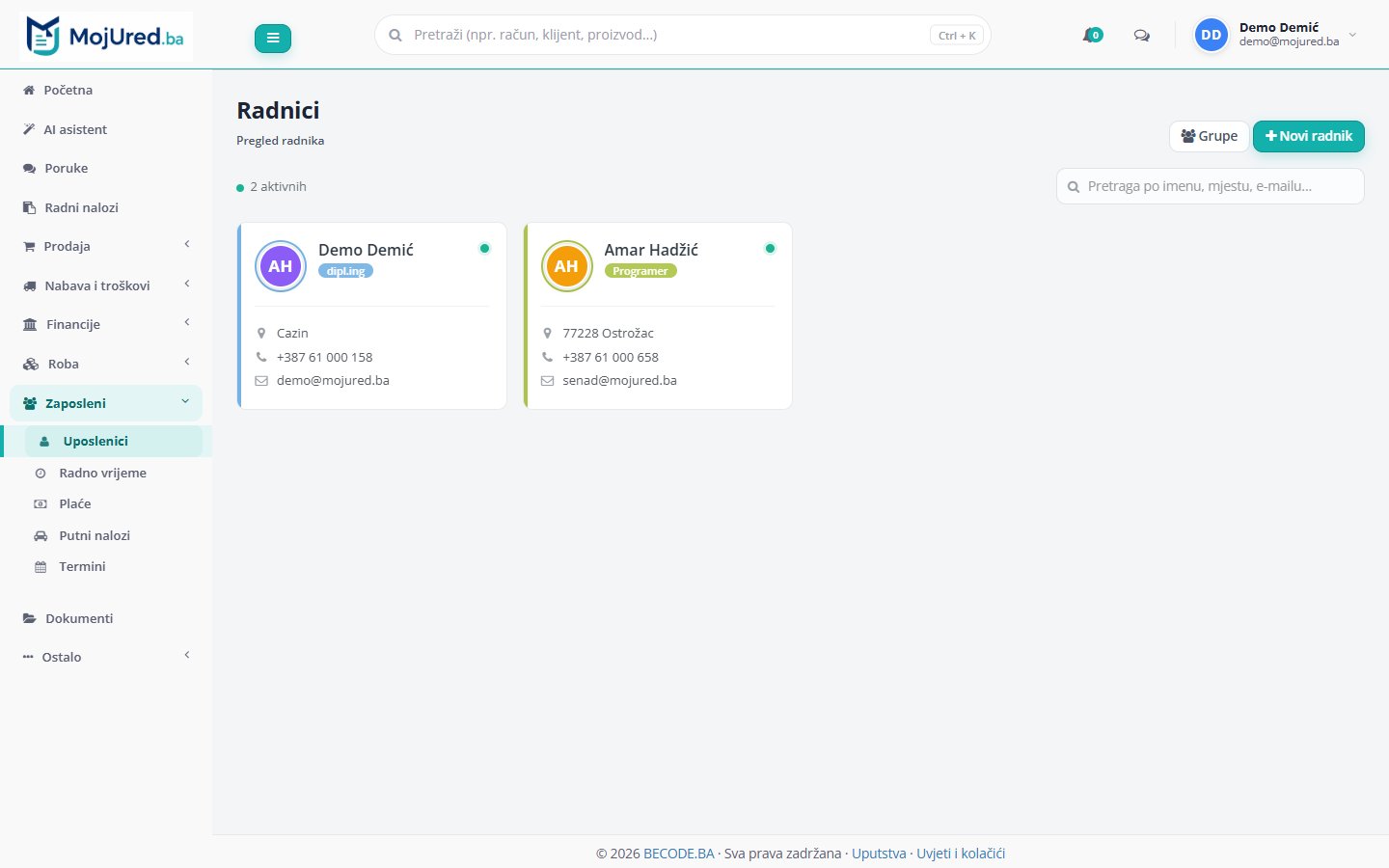Click the home icon next to Početna

point(29,90)
